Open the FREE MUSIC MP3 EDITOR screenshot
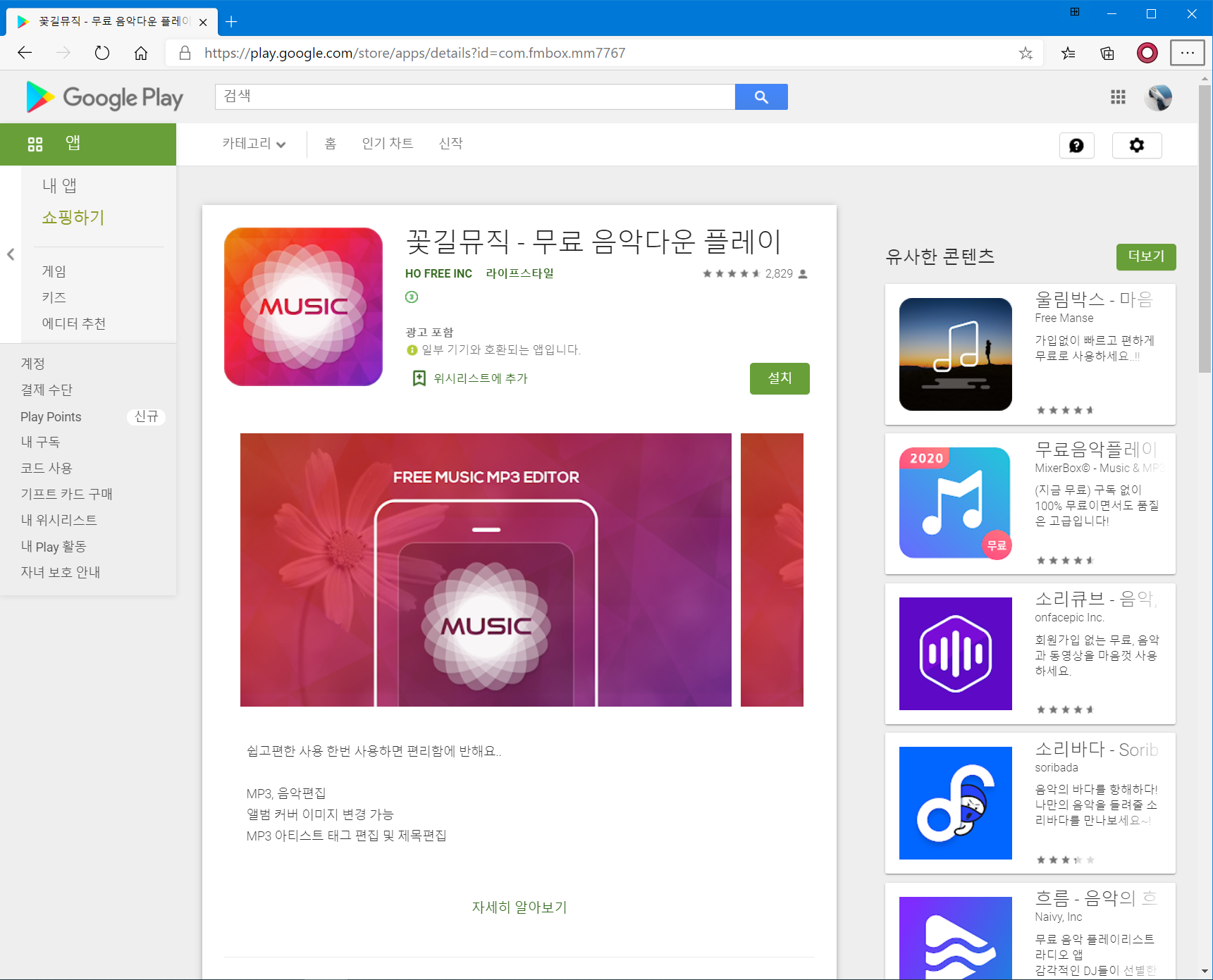 click(486, 570)
